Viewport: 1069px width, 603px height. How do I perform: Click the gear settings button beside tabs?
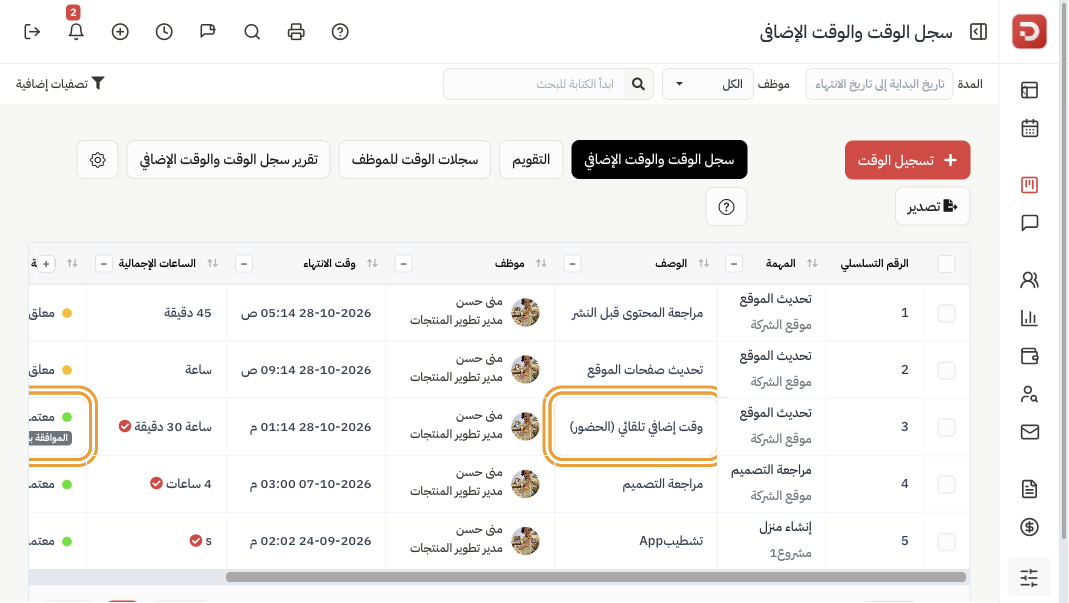click(x=97, y=160)
